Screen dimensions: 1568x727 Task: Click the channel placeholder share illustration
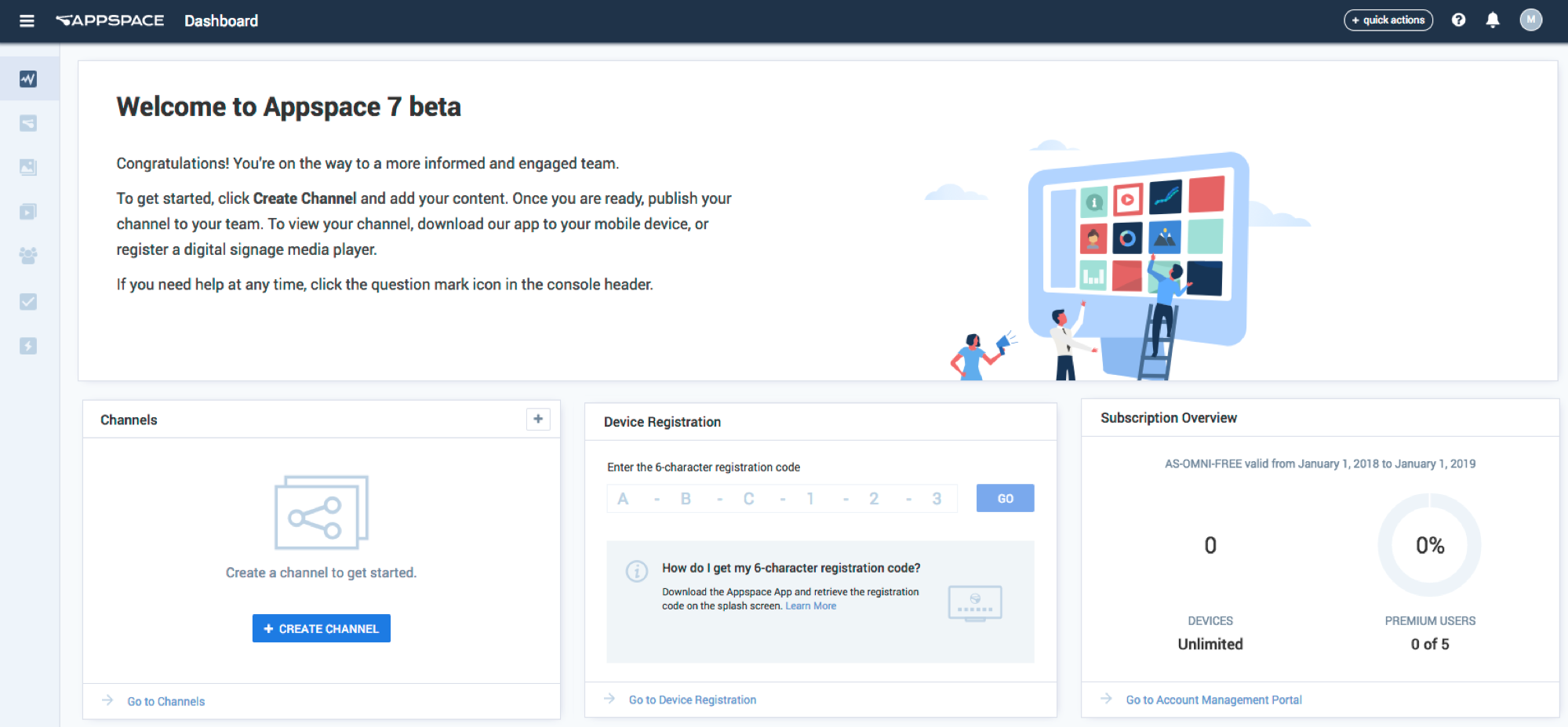click(x=322, y=513)
